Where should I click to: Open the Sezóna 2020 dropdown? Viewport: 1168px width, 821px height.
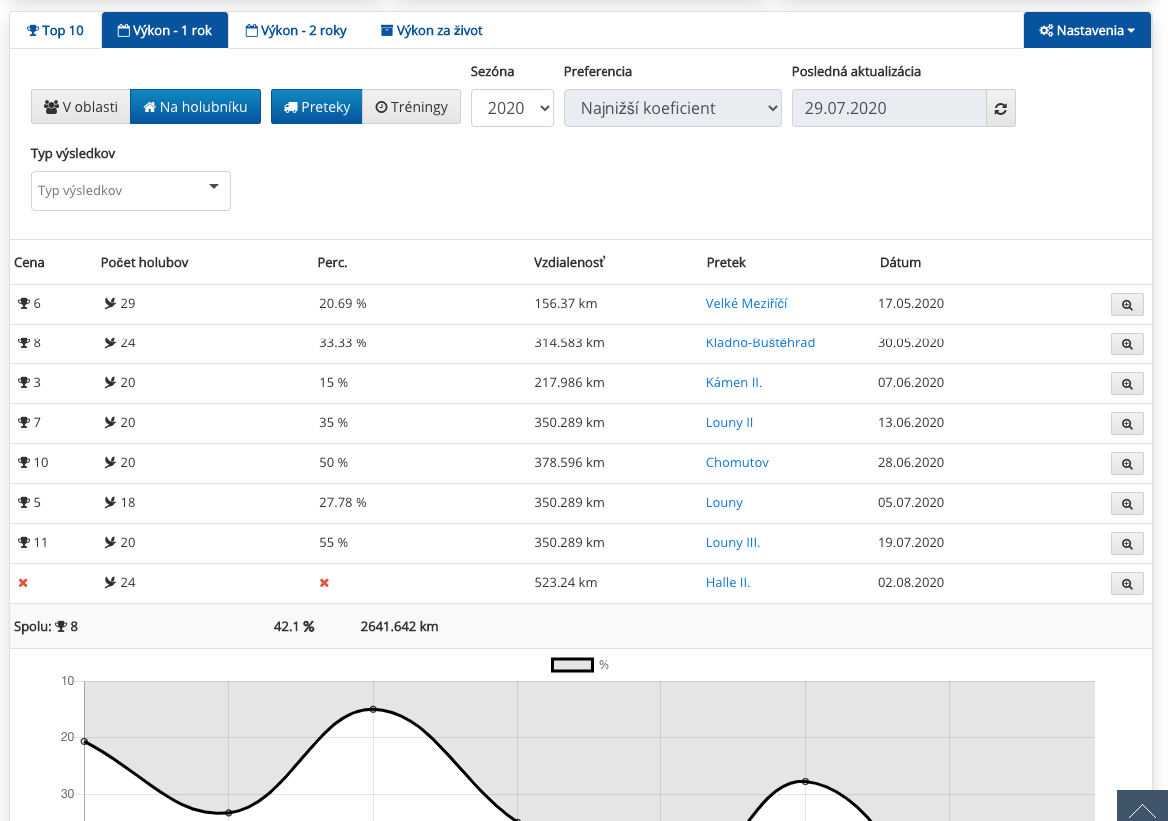[512, 108]
